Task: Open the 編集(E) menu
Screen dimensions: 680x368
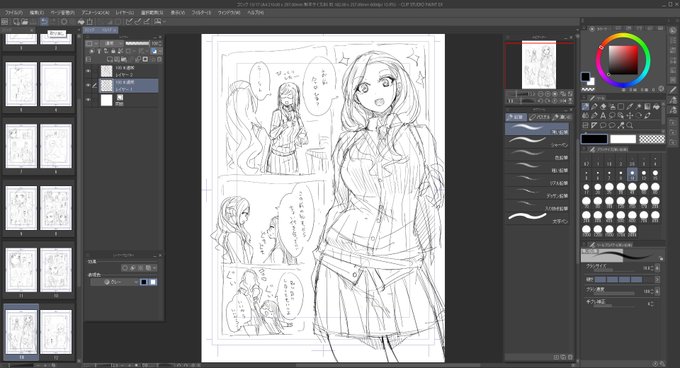Action: pyautogui.click(x=37, y=13)
